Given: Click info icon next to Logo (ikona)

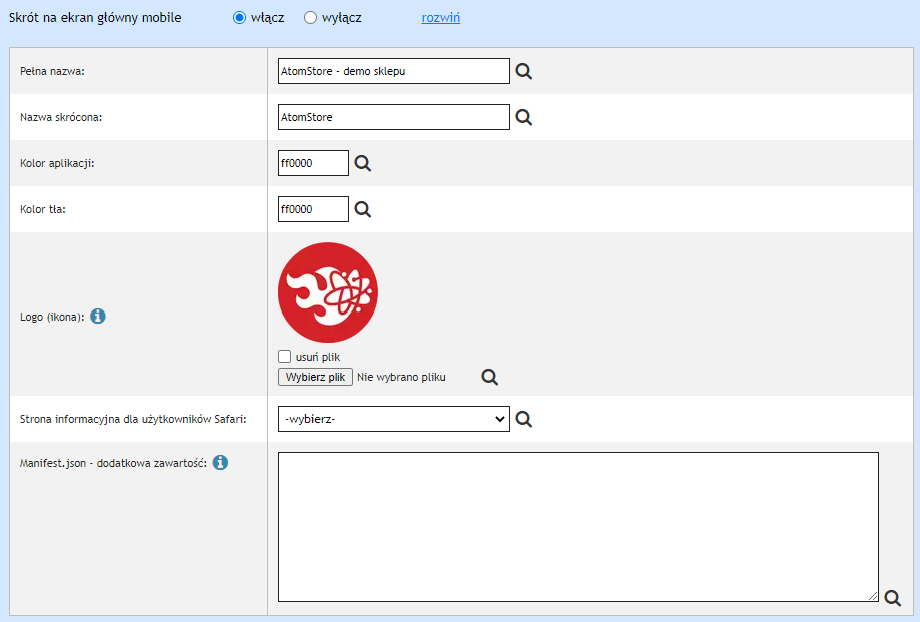Looking at the screenshot, I should point(98,316).
